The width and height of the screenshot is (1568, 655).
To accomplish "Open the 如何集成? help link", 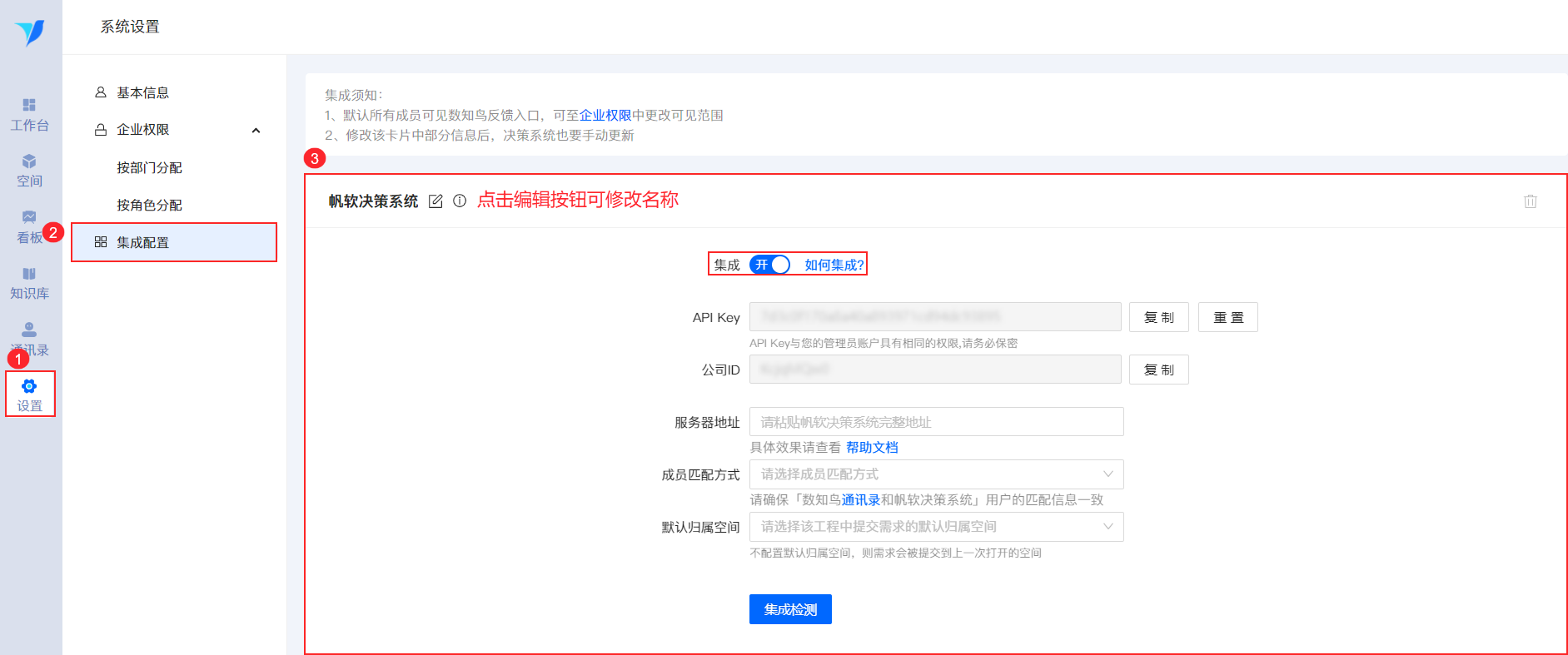I will click(x=834, y=265).
